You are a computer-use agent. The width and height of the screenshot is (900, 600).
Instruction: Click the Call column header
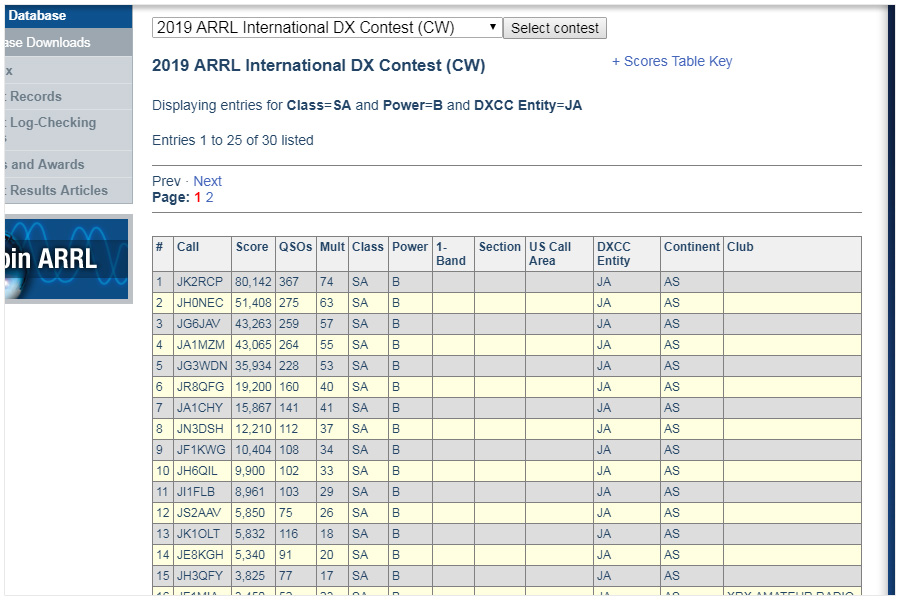click(188, 247)
